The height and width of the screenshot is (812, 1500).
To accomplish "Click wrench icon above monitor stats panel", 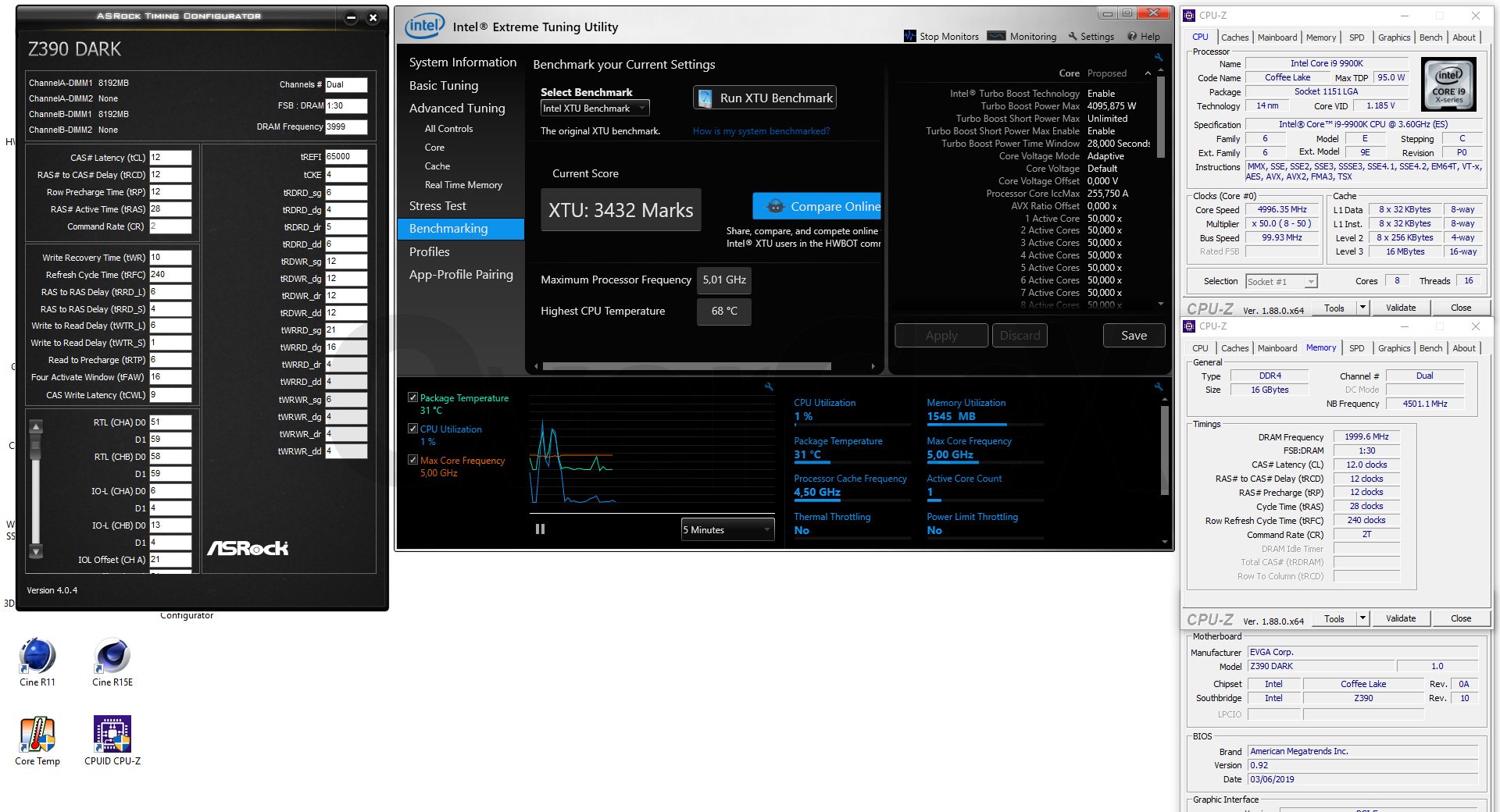I will click(1158, 386).
